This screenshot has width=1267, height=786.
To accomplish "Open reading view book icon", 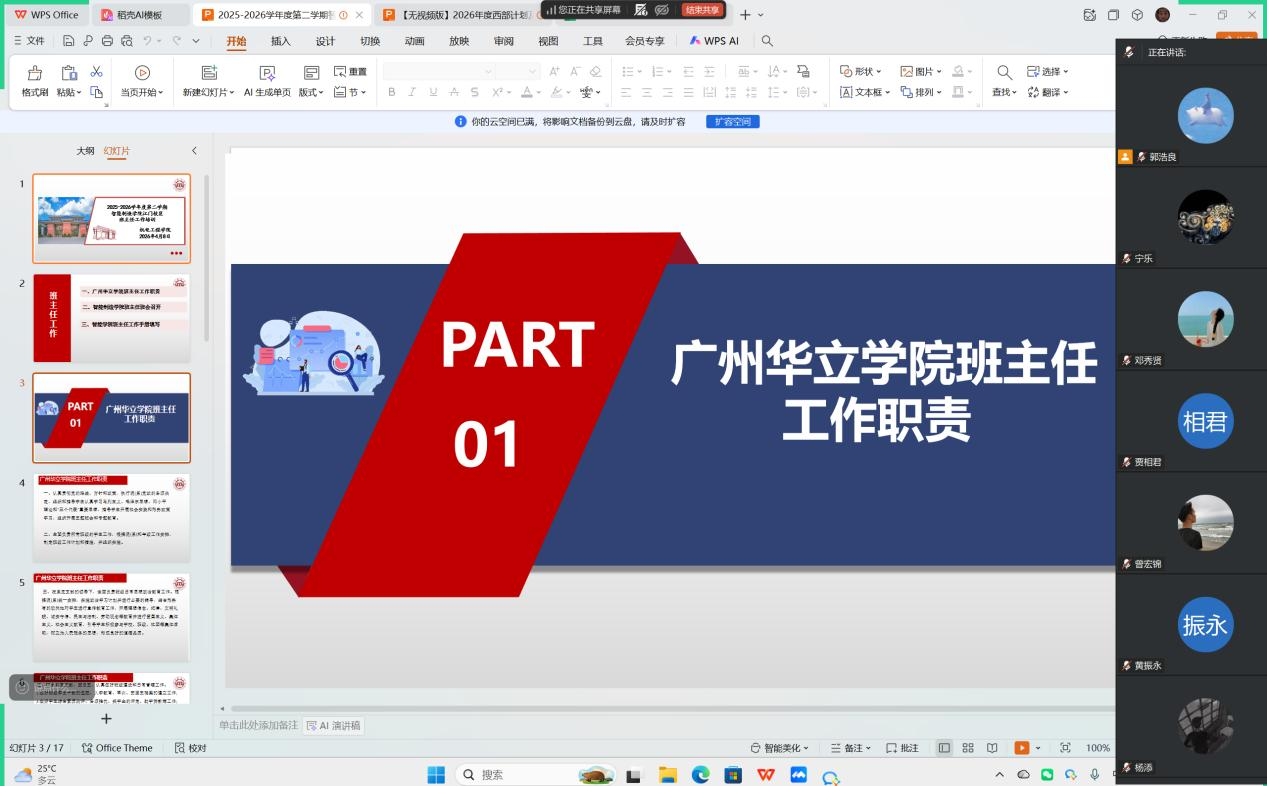I will click(x=992, y=748).
